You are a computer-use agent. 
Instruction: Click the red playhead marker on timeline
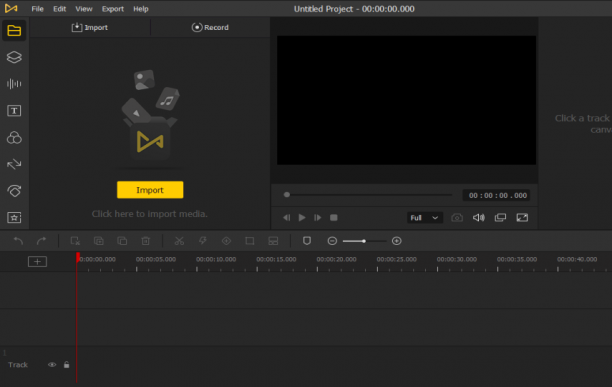pos(78,257)
